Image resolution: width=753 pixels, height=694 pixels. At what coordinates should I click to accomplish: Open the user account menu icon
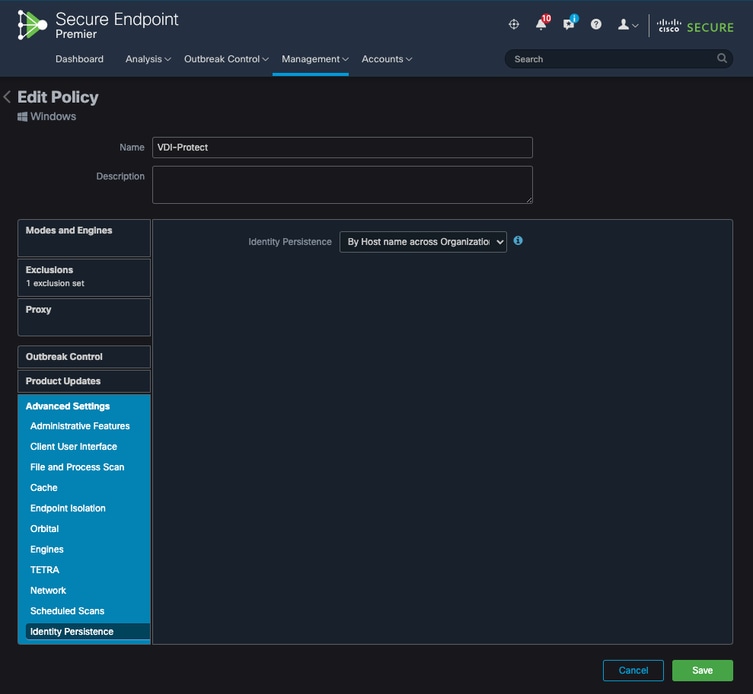click(627, 24)
